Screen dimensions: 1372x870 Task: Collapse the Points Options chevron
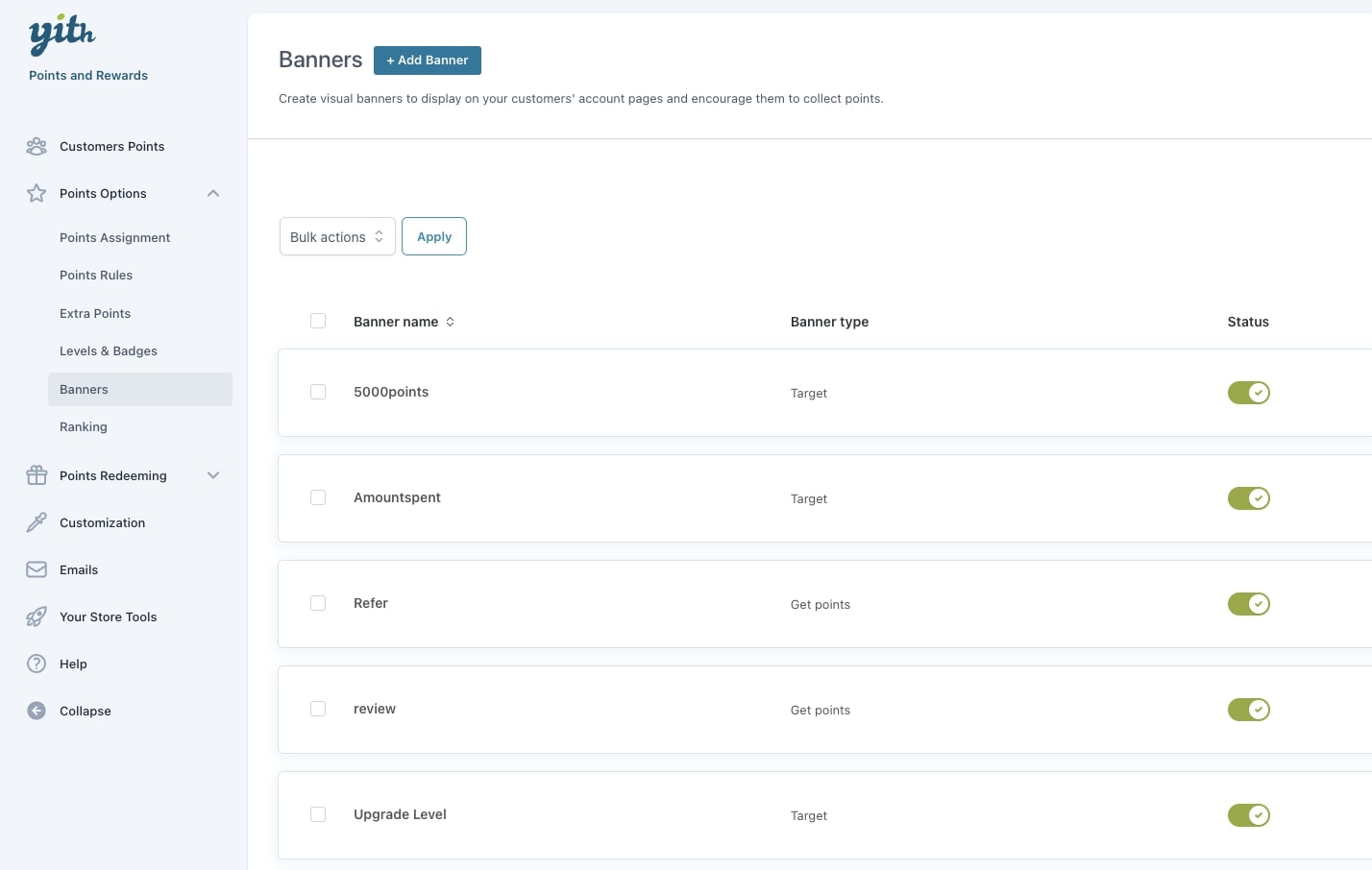click(x=213, y=193)
